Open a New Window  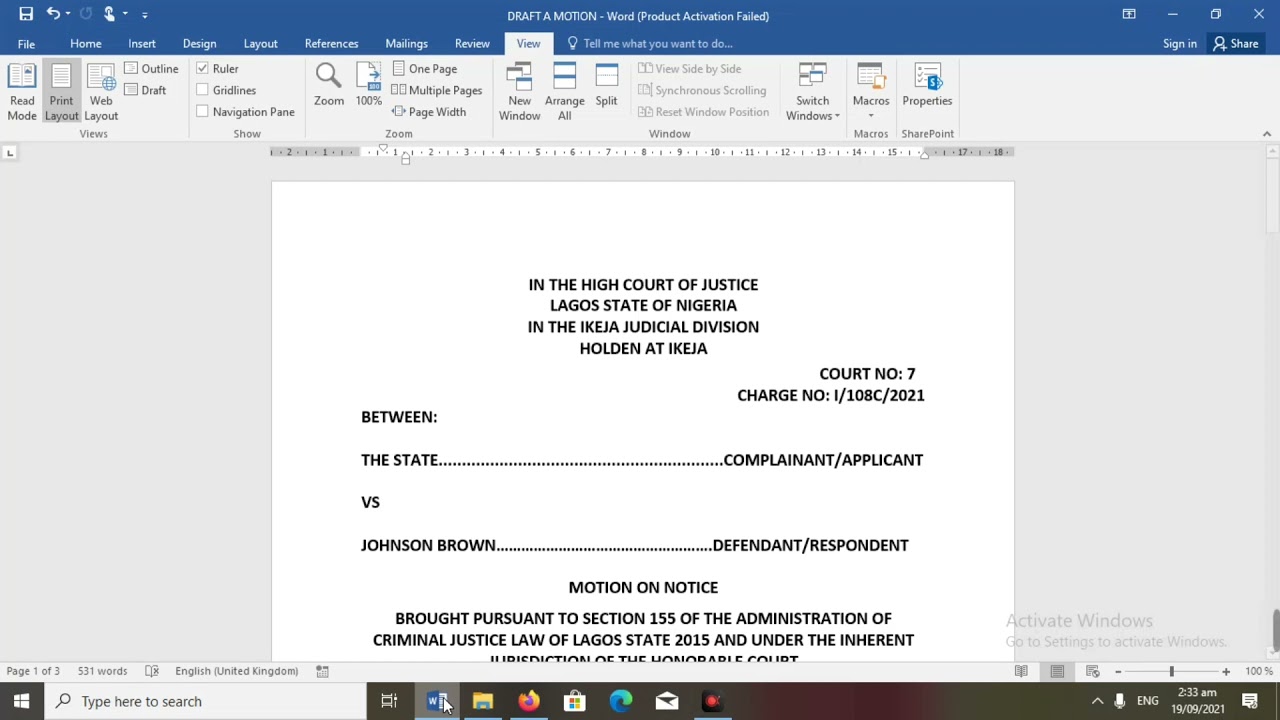(x=520, y=92)
